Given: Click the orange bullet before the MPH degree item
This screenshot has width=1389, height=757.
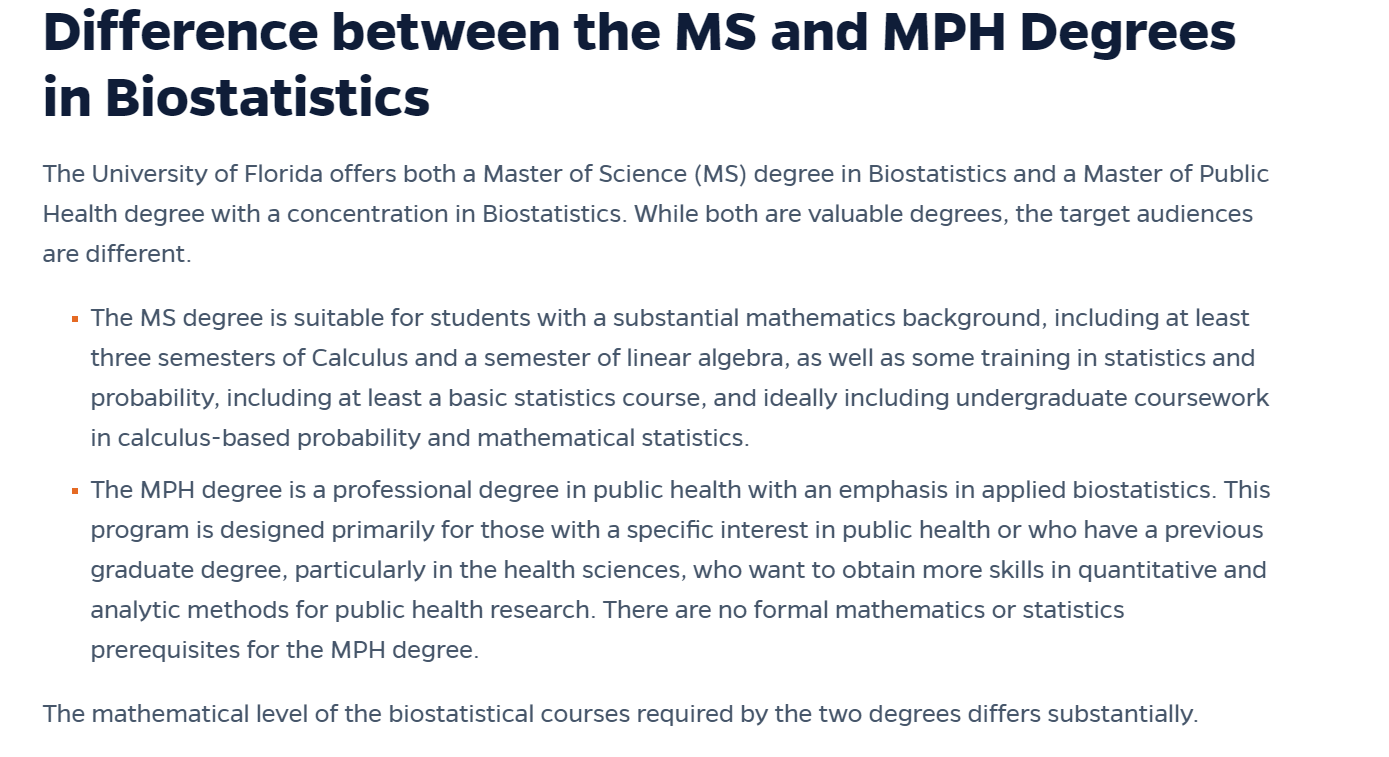Looking at the screenshot, I should click(x=75, y=491).
